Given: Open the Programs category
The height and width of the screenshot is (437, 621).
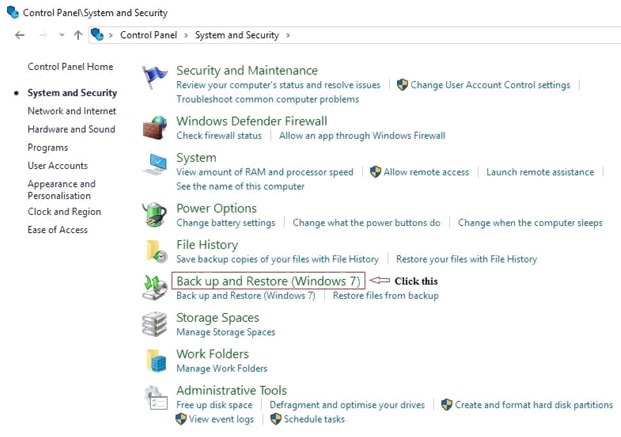Looking at the screenshot, I should [48, 147].
